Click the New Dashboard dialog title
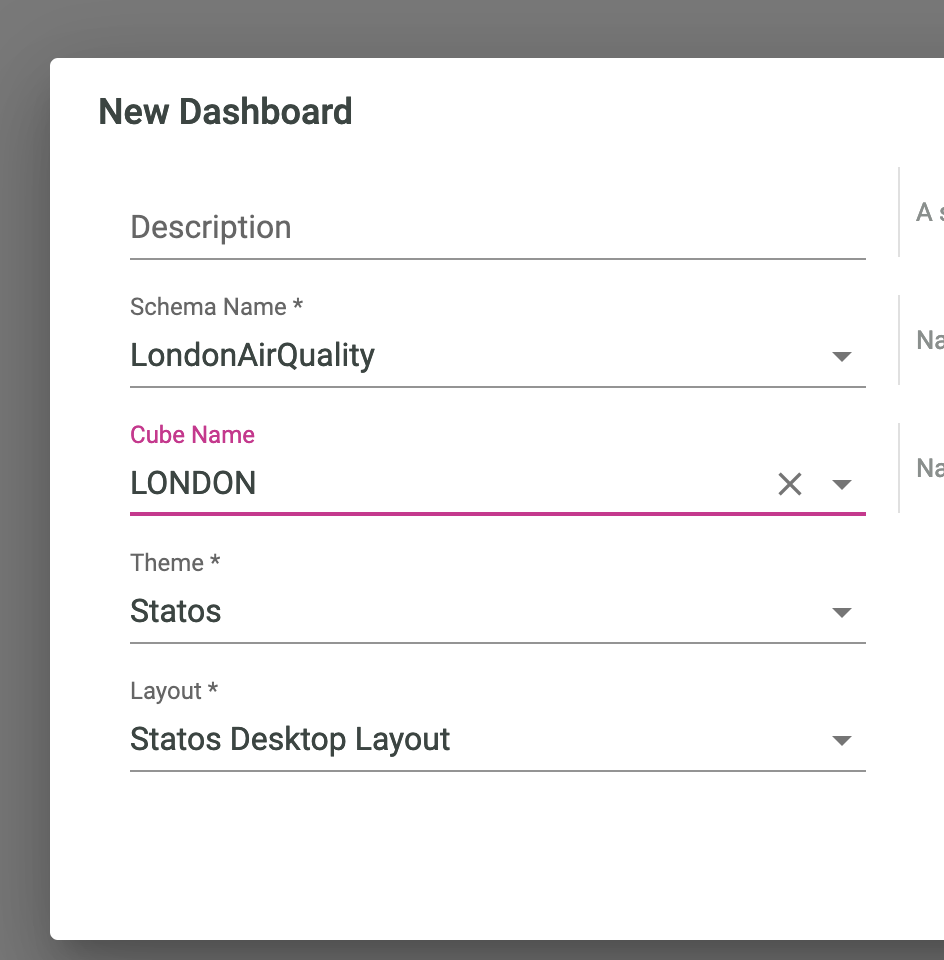Viewport: 944px width, 960px height. coord(225,111)
